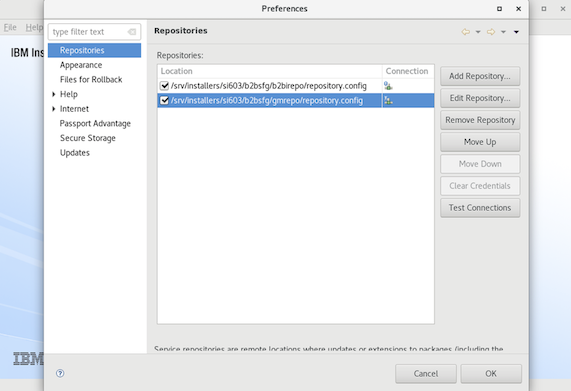Image resolution: width=571 pixels, height=391 pixels.
Task: Click the forward navigation arrow icon
Action: [491, 32]
